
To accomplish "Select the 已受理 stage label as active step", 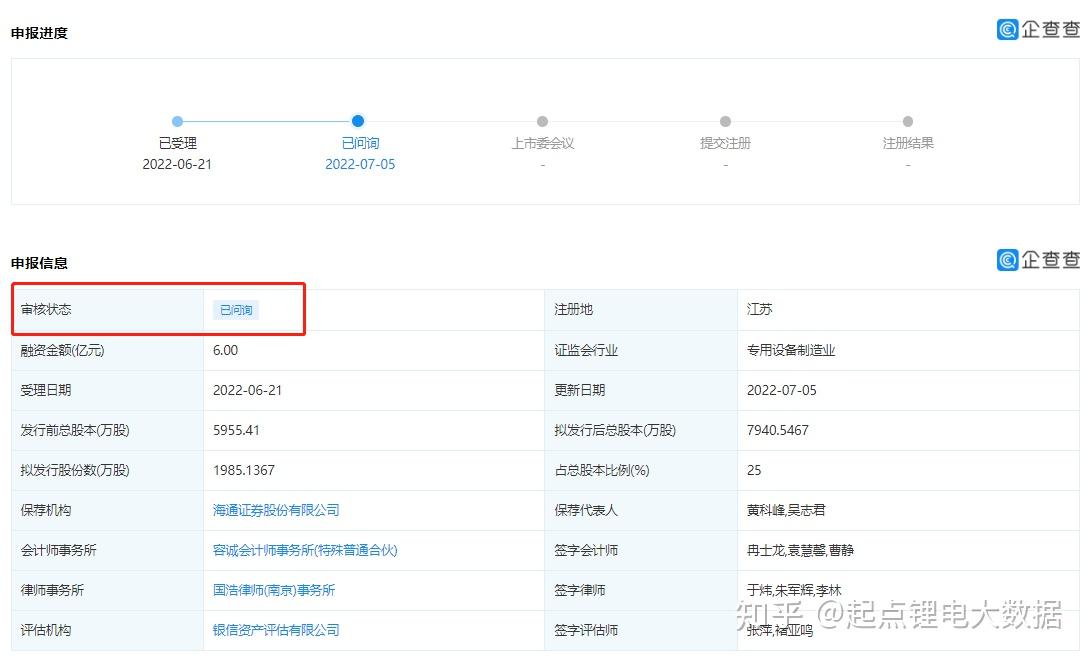I will [x=177, y=143].
